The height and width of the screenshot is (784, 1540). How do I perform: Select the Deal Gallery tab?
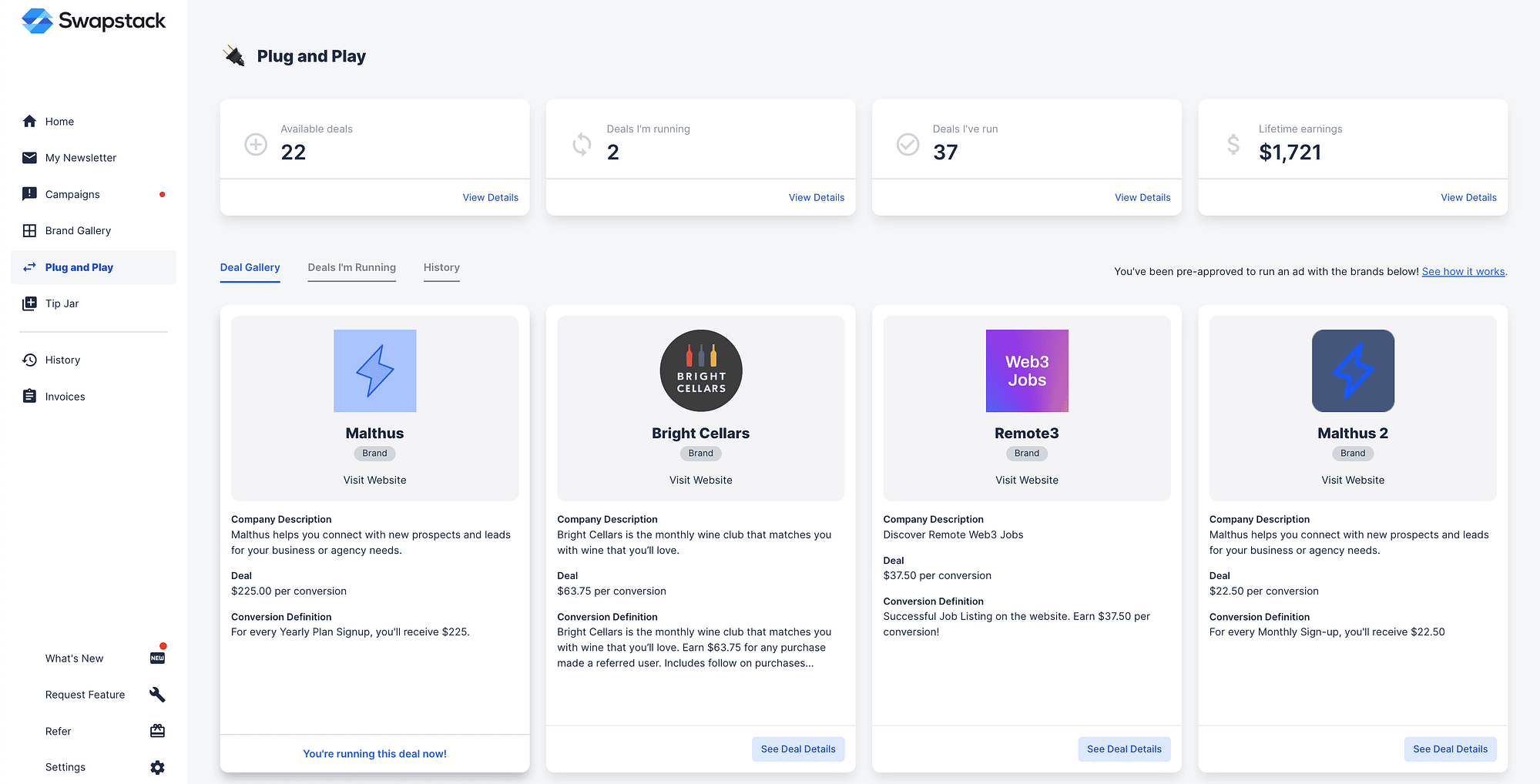[x=250, y=267]
